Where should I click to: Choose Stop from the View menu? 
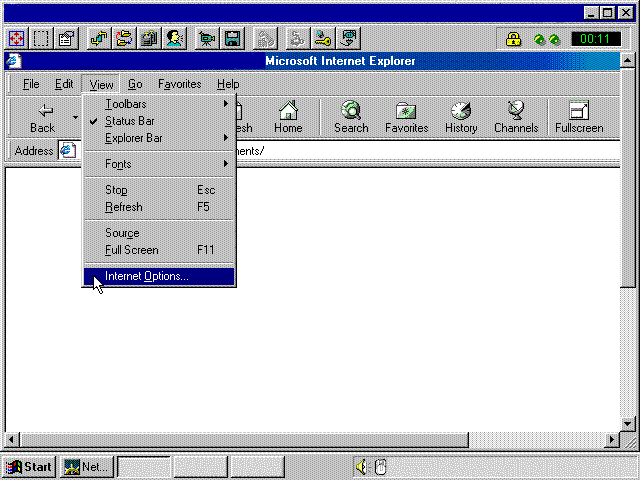159,190
